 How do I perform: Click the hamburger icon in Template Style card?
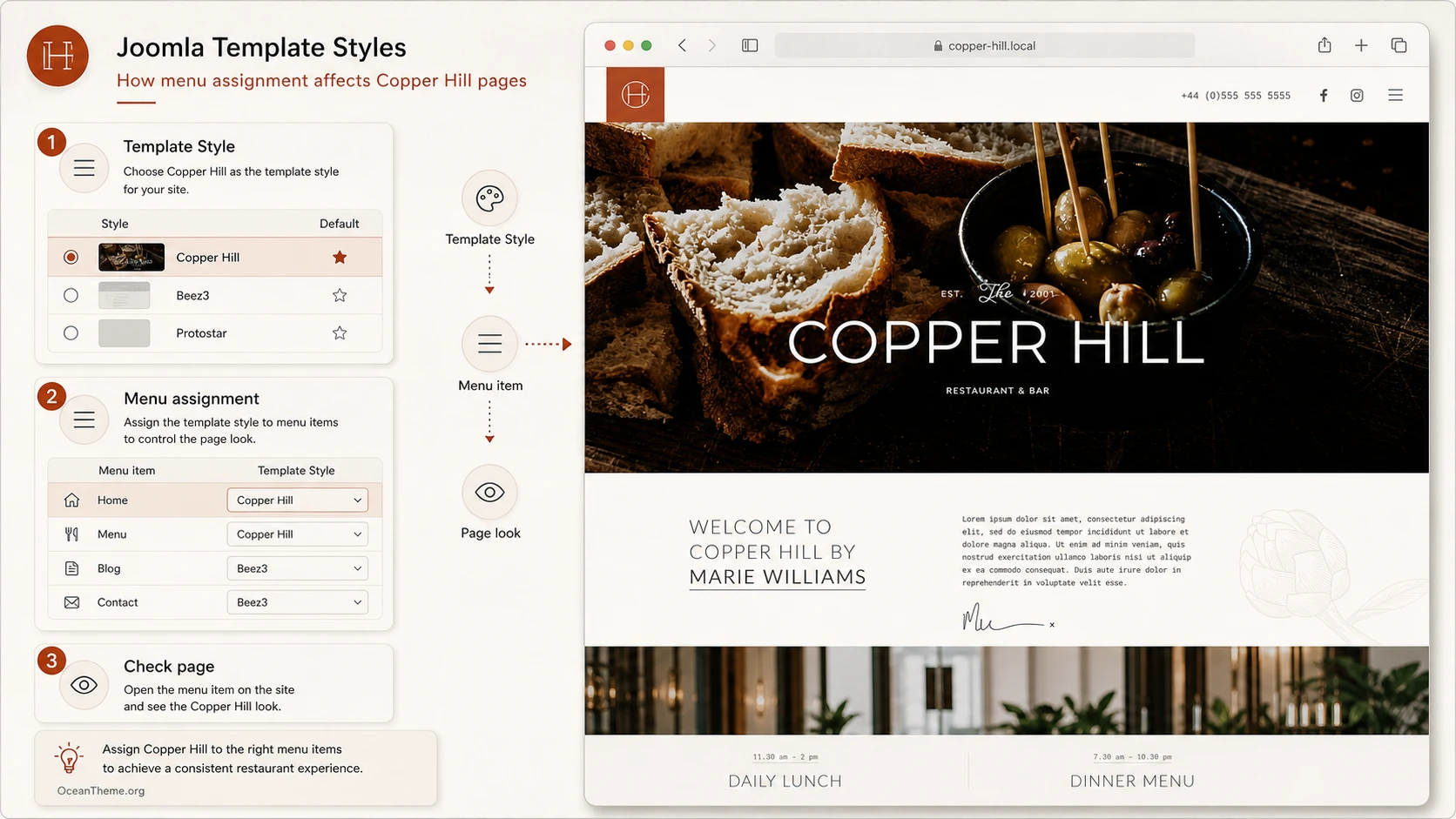tap(84, 168)
